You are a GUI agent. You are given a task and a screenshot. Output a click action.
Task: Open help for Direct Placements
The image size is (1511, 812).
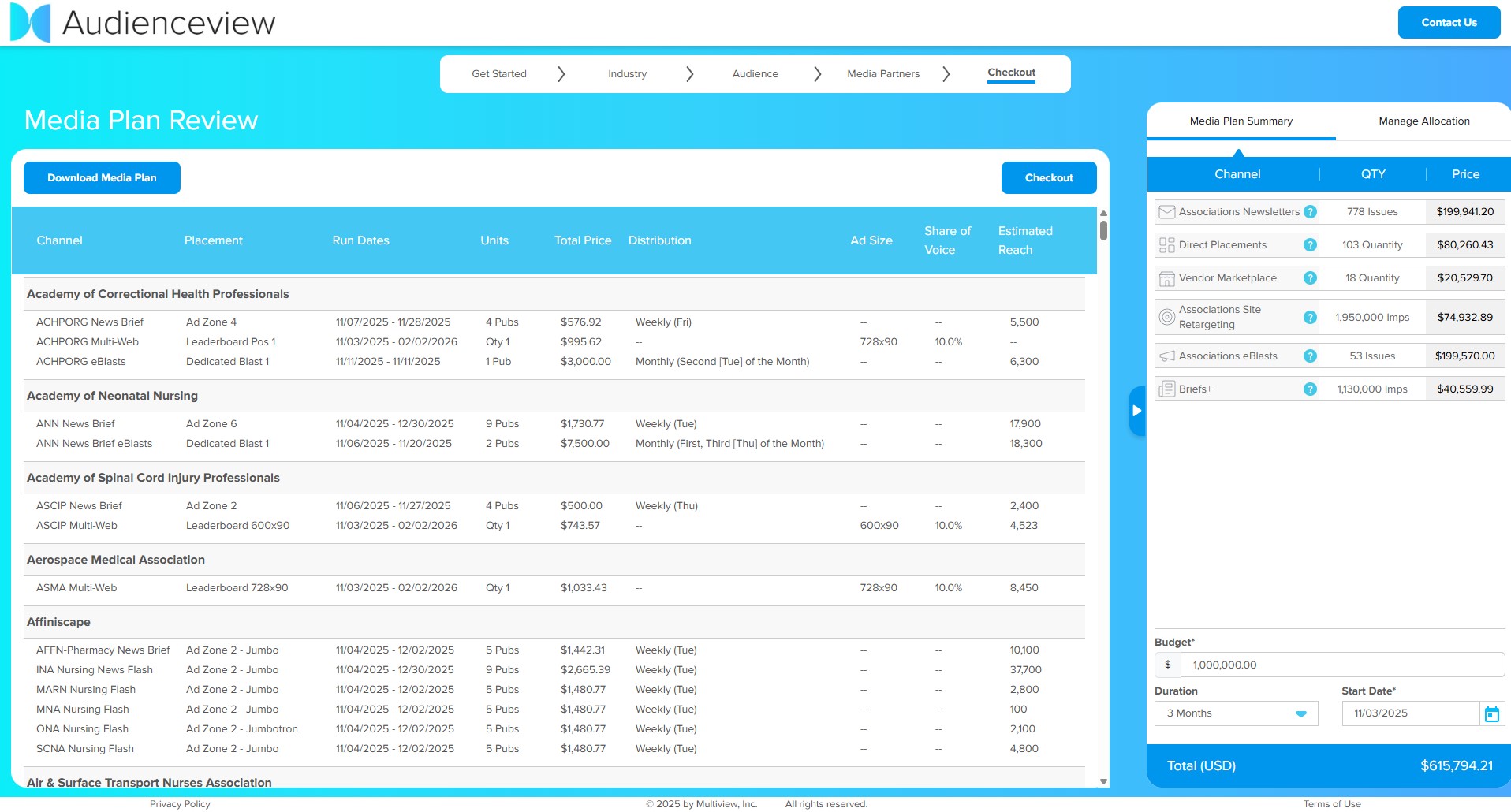1310,245
